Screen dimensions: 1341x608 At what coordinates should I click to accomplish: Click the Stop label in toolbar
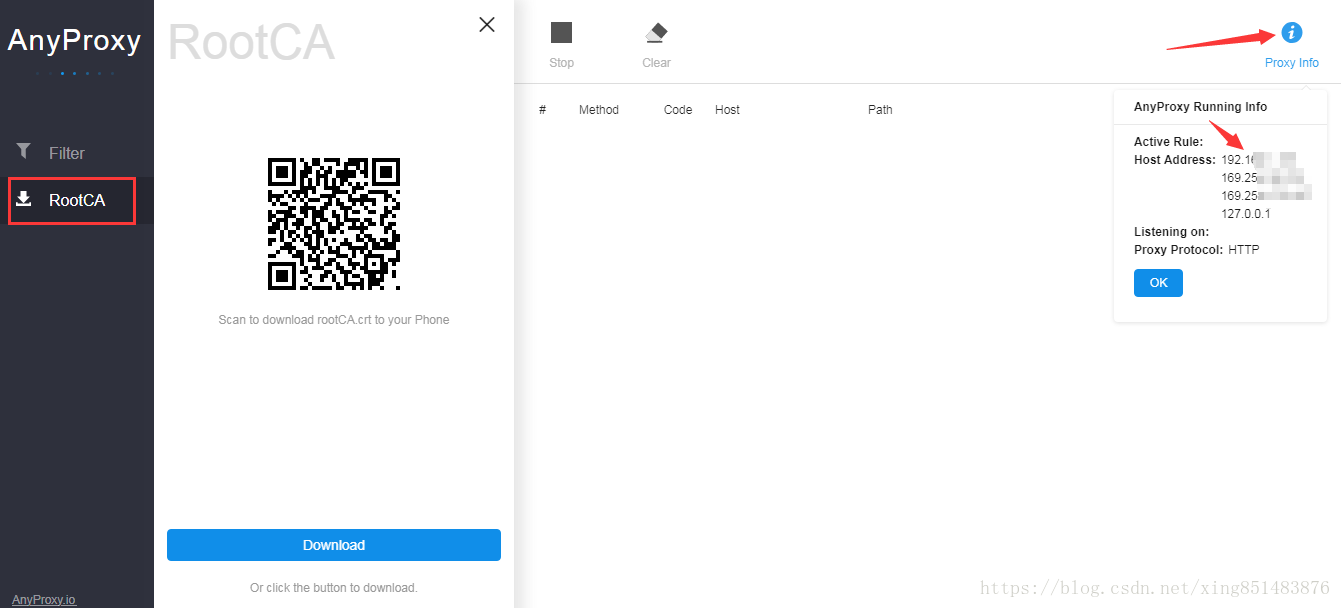[561, 63]
